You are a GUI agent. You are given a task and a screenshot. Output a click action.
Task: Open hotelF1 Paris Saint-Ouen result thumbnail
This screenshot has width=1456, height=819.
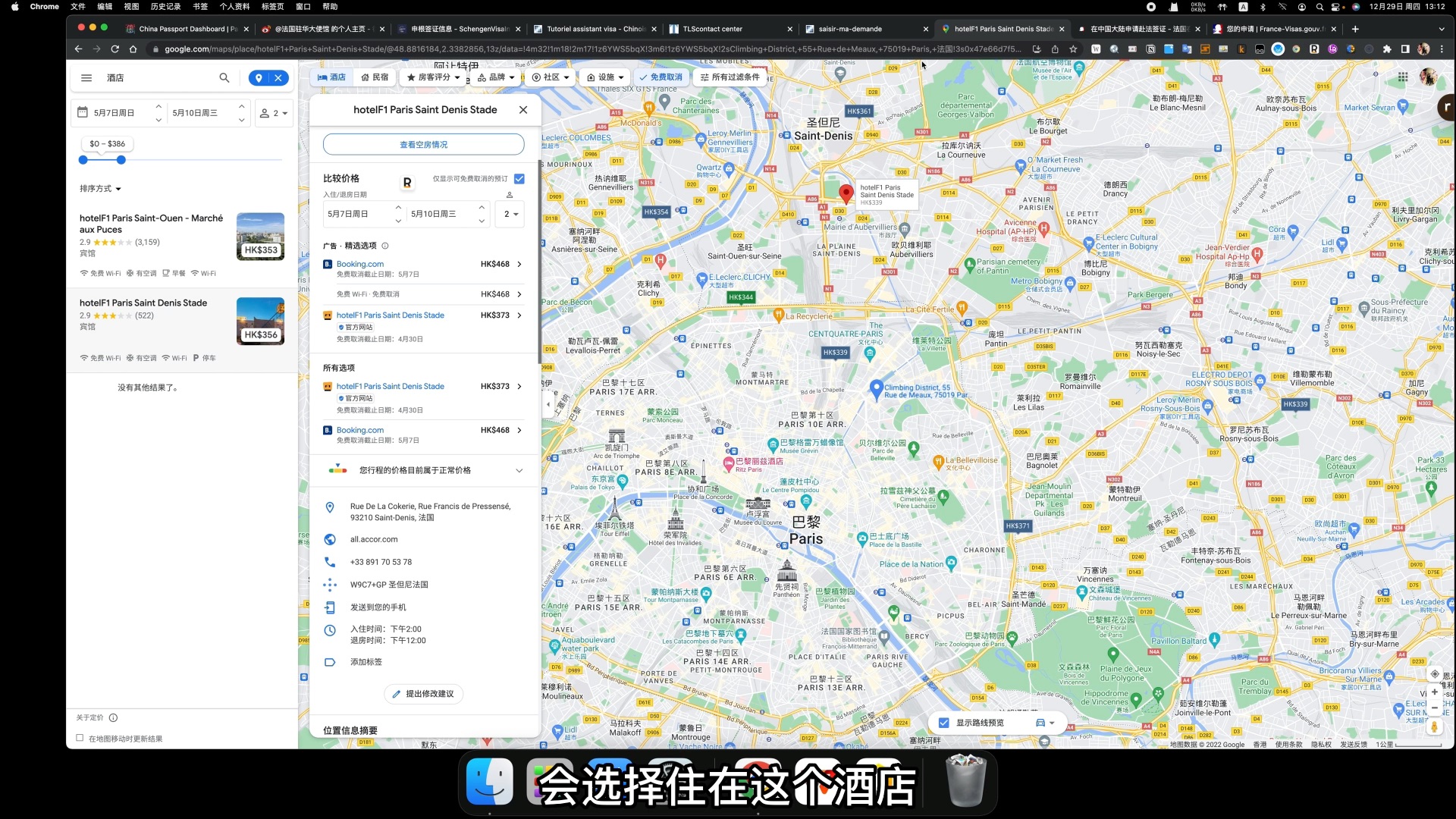click(260, 237)
